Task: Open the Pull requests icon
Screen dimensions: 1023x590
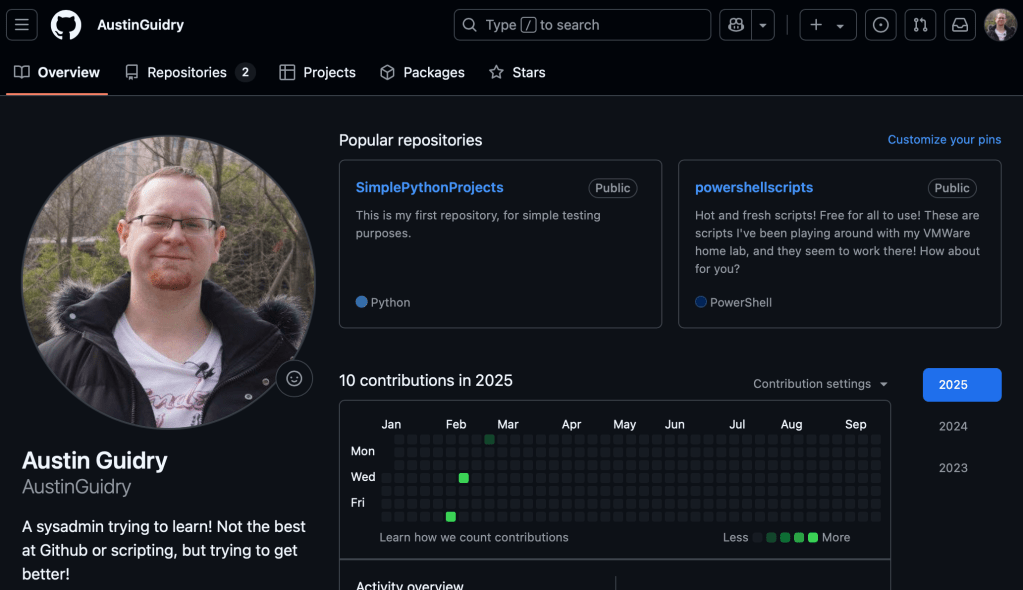Action: pyautogui.click(x=920, y=25)
